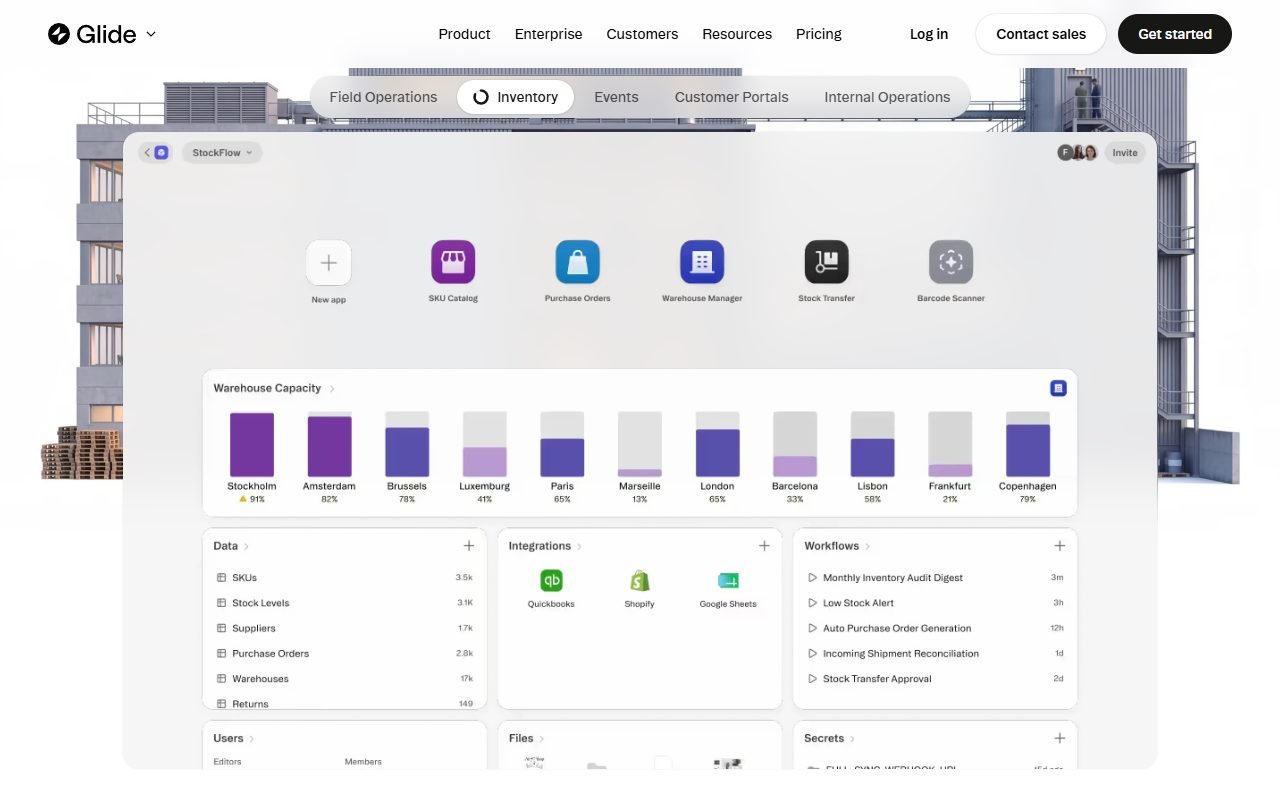Click the Copenhagen capacity bar
This screenshot has height=800, width=1280.
1028,444
